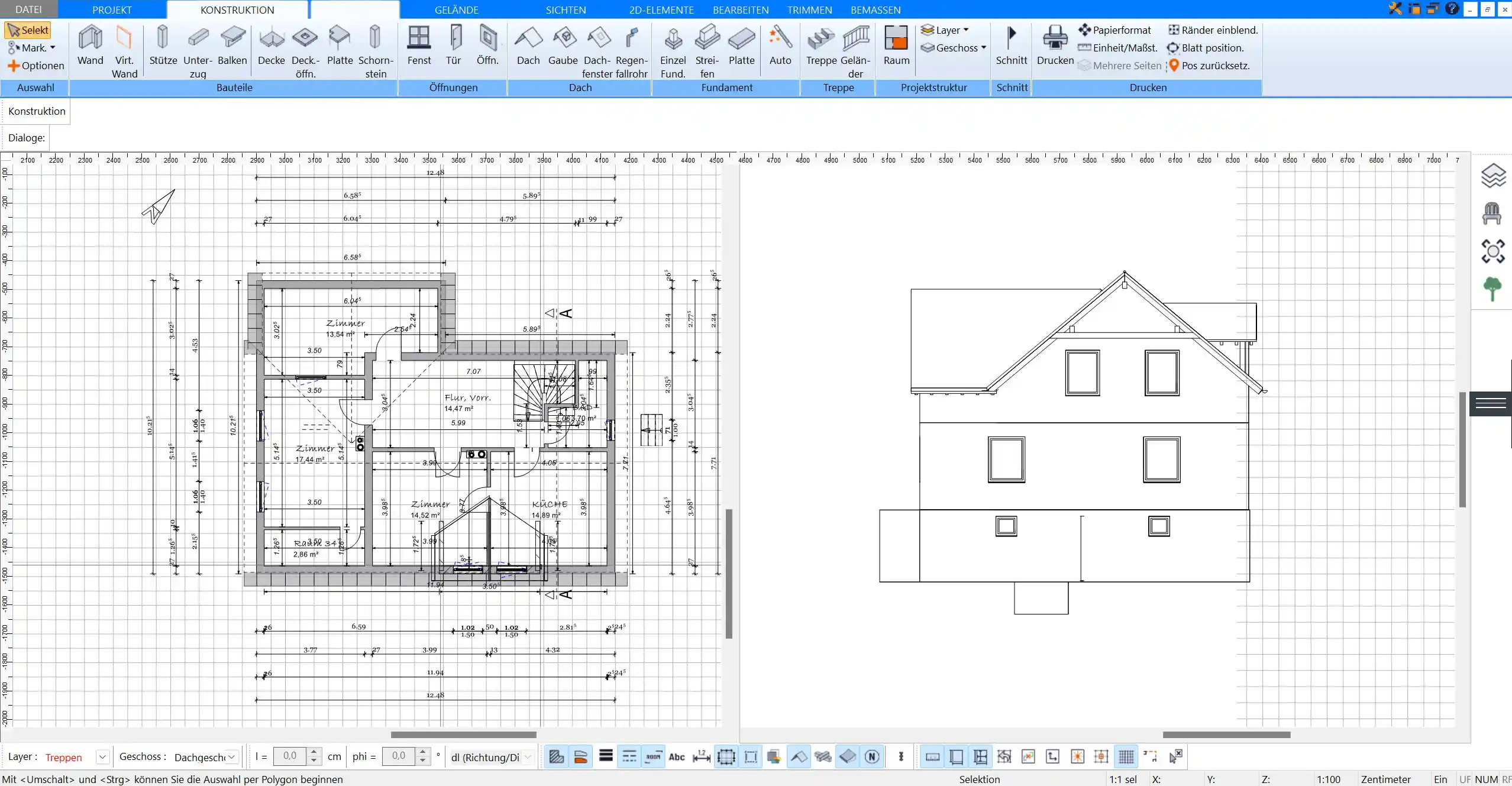Select the Geländer railing tool
This screenshot has height=786, width=1512.
pyautogui.click(x=855, y=51)
